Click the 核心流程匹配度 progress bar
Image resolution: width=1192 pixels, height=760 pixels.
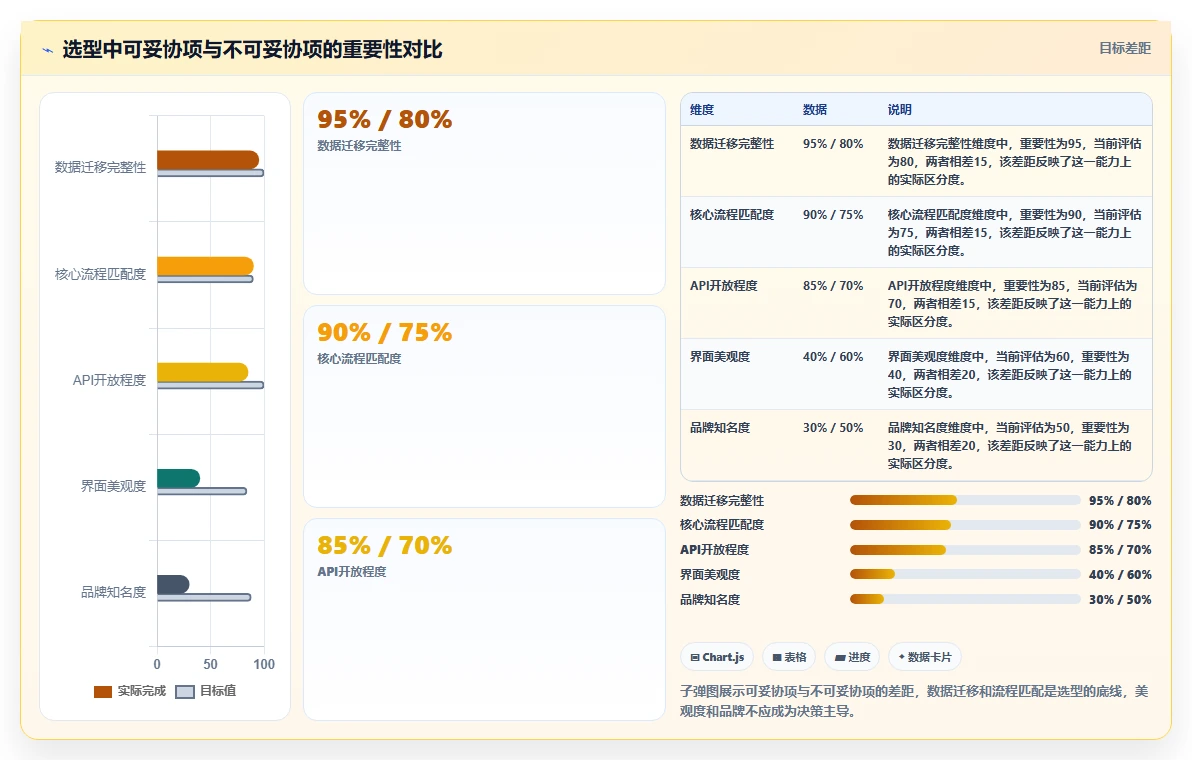pos(965,525)
